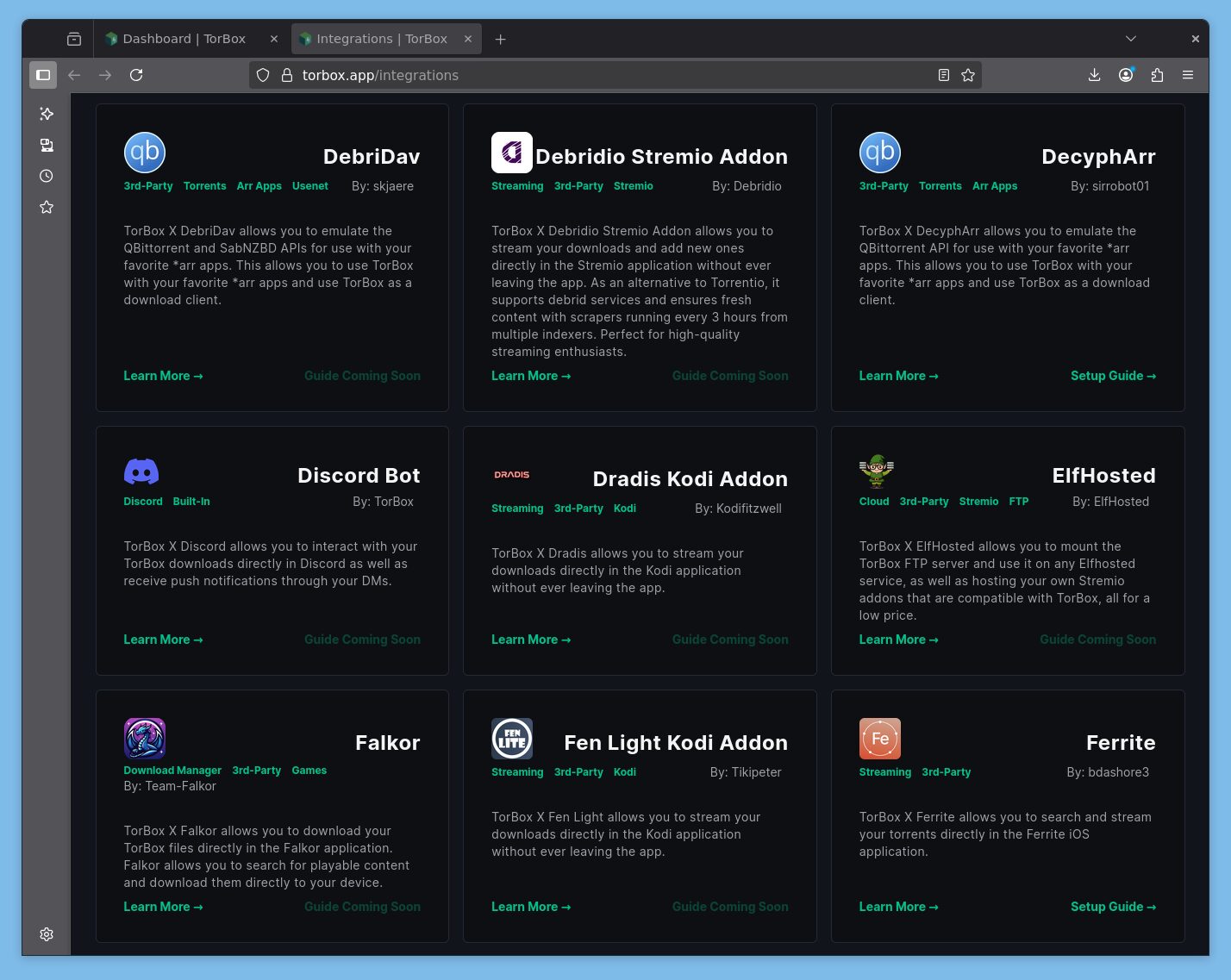Open Learn More for Discord Bot
The image size is (1231, 980).
(x=164, y=640)
